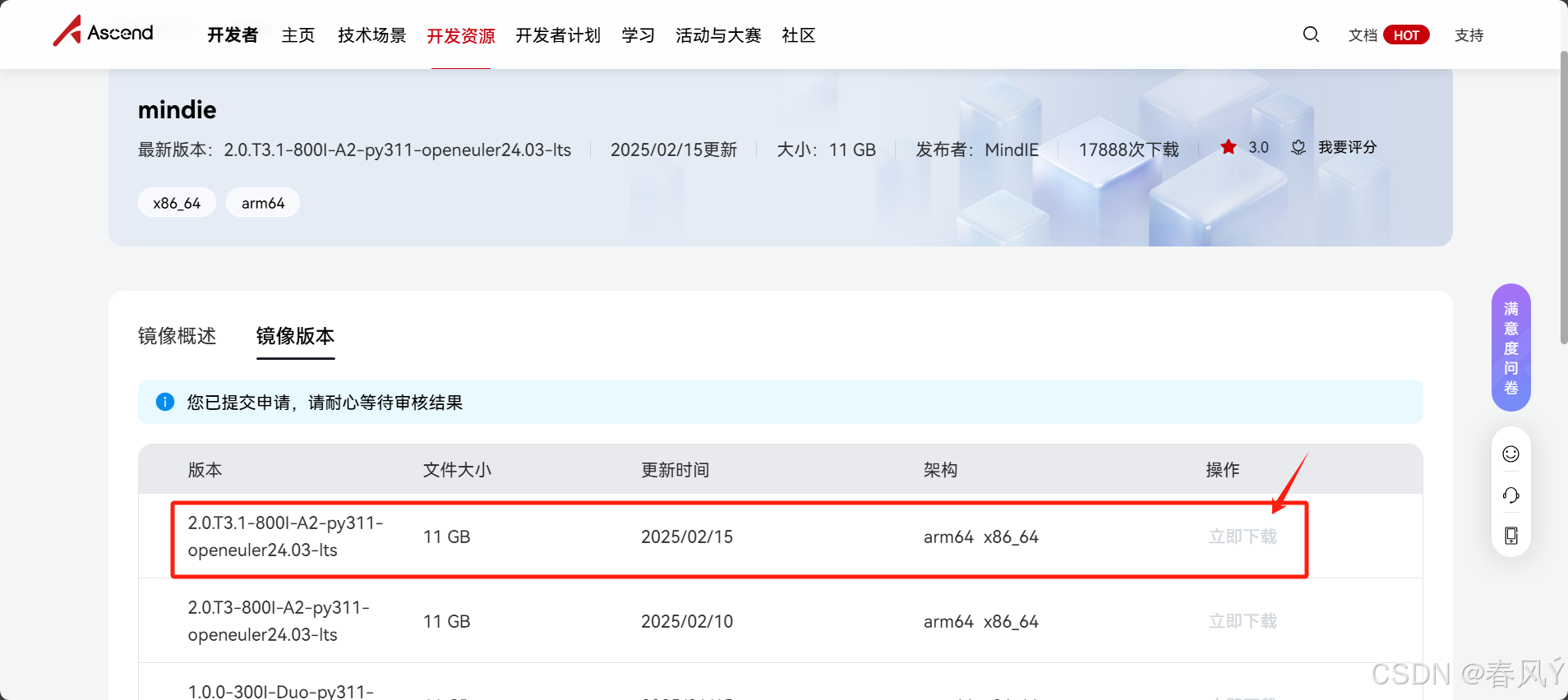Viewport: 1568px width, 700px height.
Task: Click the x86_64 architecture tag
Action: pos(177,203)
